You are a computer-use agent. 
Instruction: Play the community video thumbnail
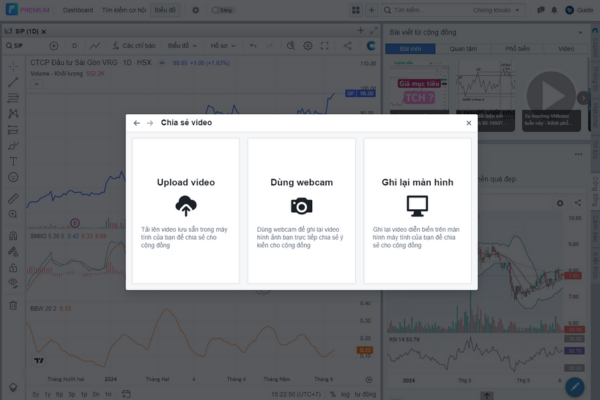pos(551,96)
